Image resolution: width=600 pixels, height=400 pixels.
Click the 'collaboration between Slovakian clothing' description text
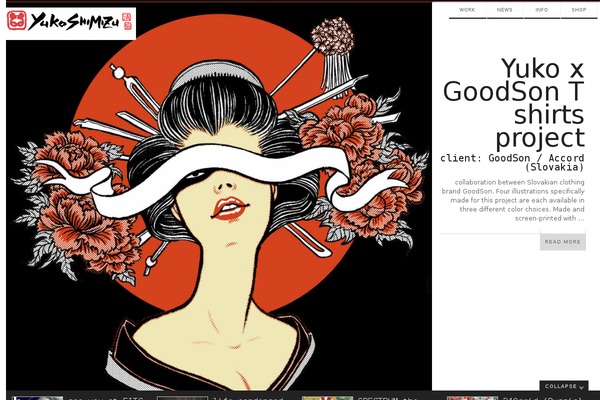click(x=513, y=200)
